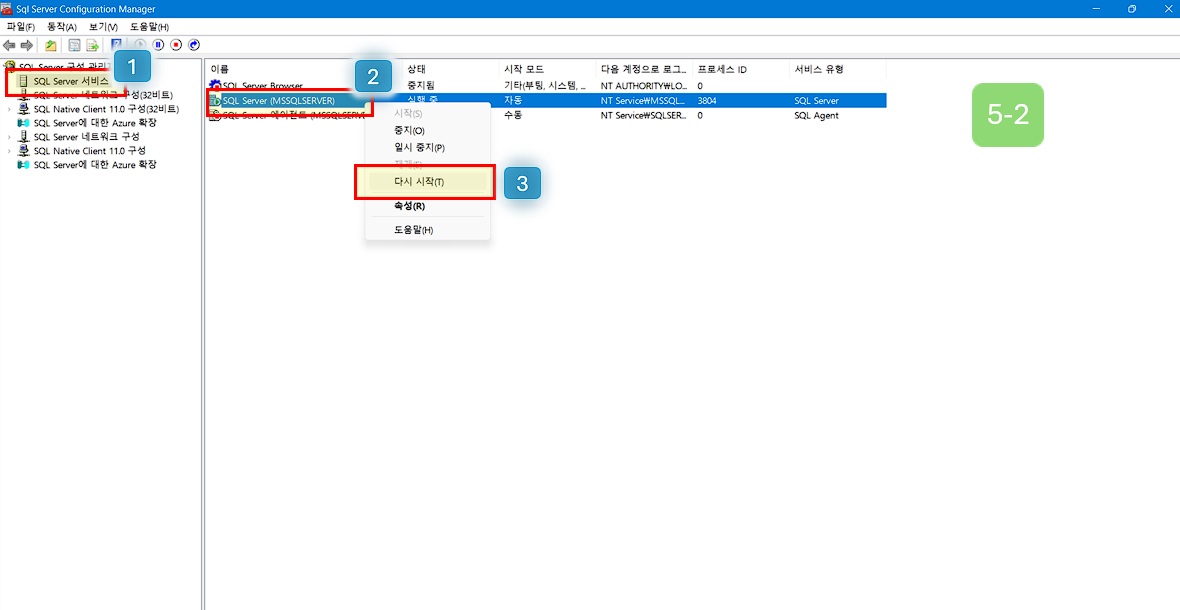This screenshot has height=610, width=1180.
Task: Open the 동작(A) menu
Action: (x=62, y=27)
